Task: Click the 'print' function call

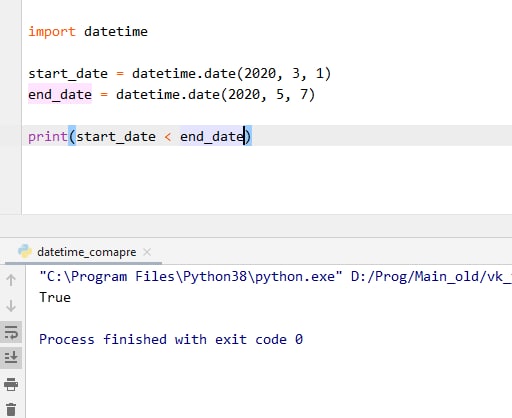Action: pyautogui.click(x=48, y=137)
